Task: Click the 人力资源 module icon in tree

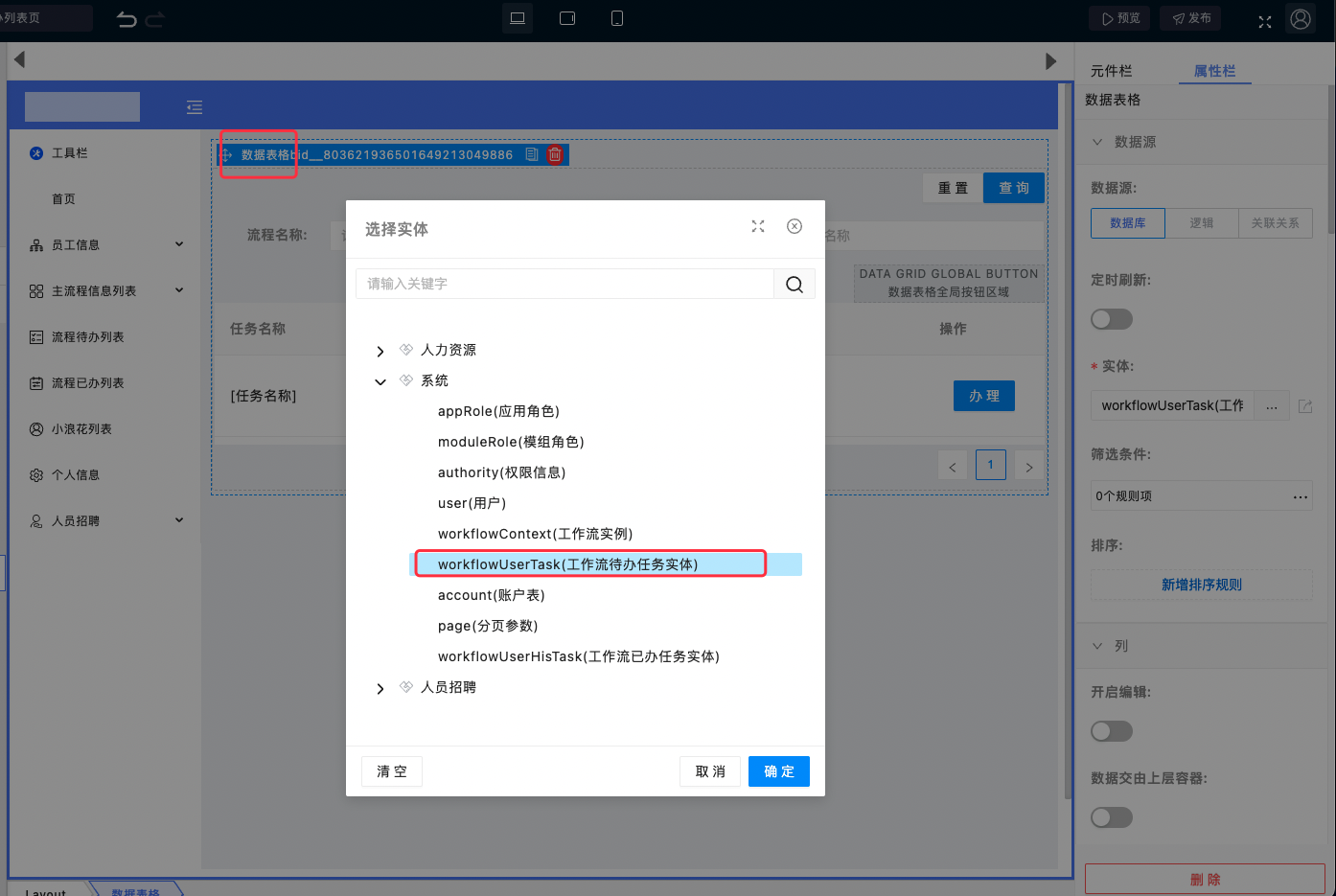Action: click(x=406, y=350)
